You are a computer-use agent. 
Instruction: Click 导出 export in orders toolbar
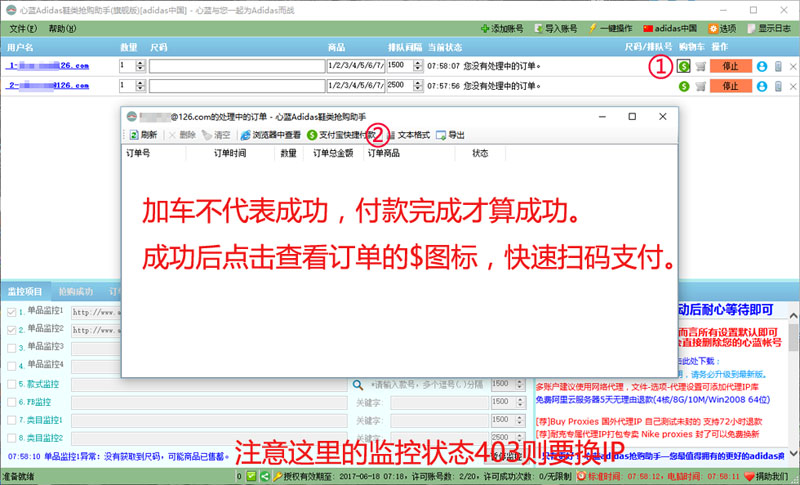450,135
